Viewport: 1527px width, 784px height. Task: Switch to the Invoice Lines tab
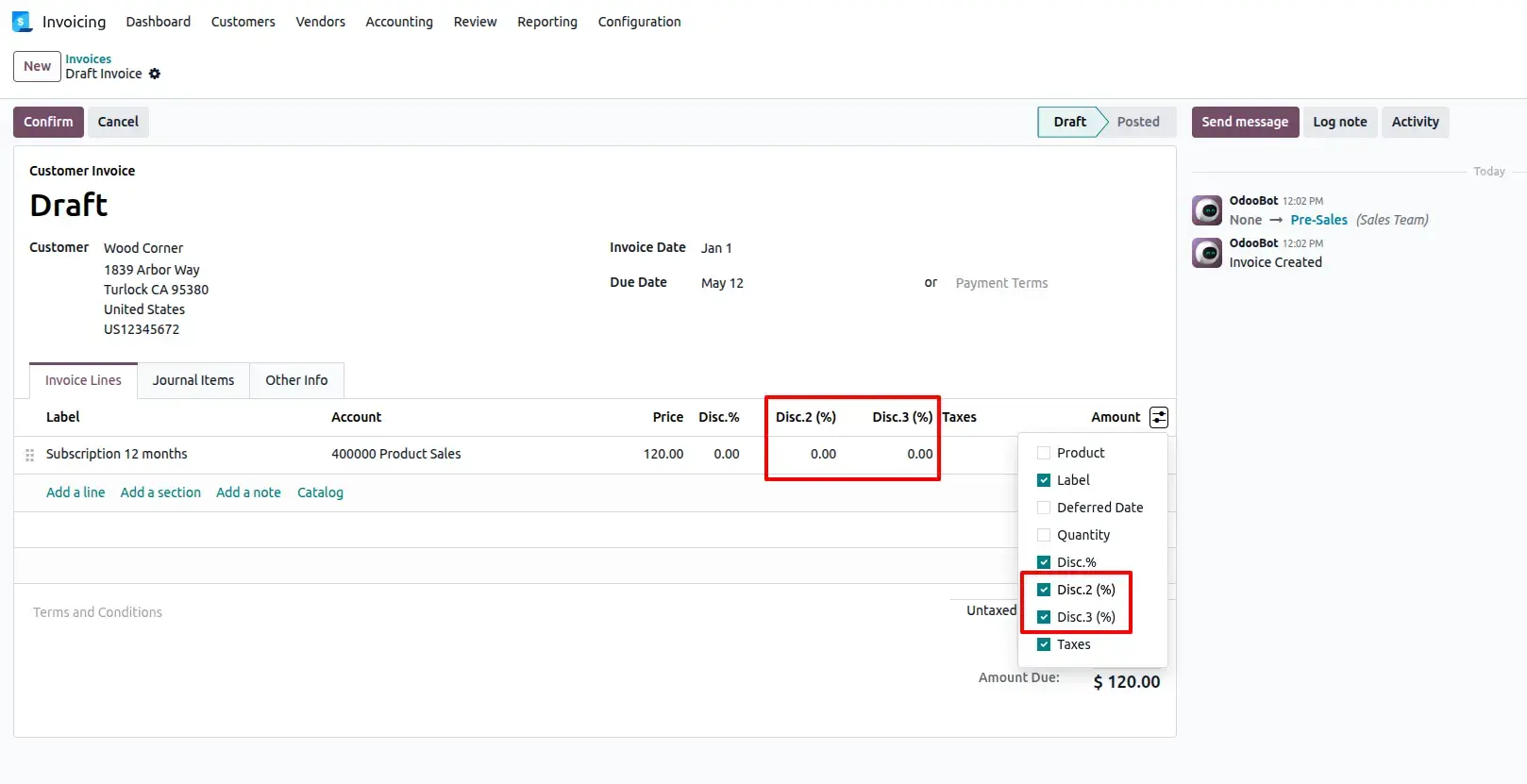point(83,380)
